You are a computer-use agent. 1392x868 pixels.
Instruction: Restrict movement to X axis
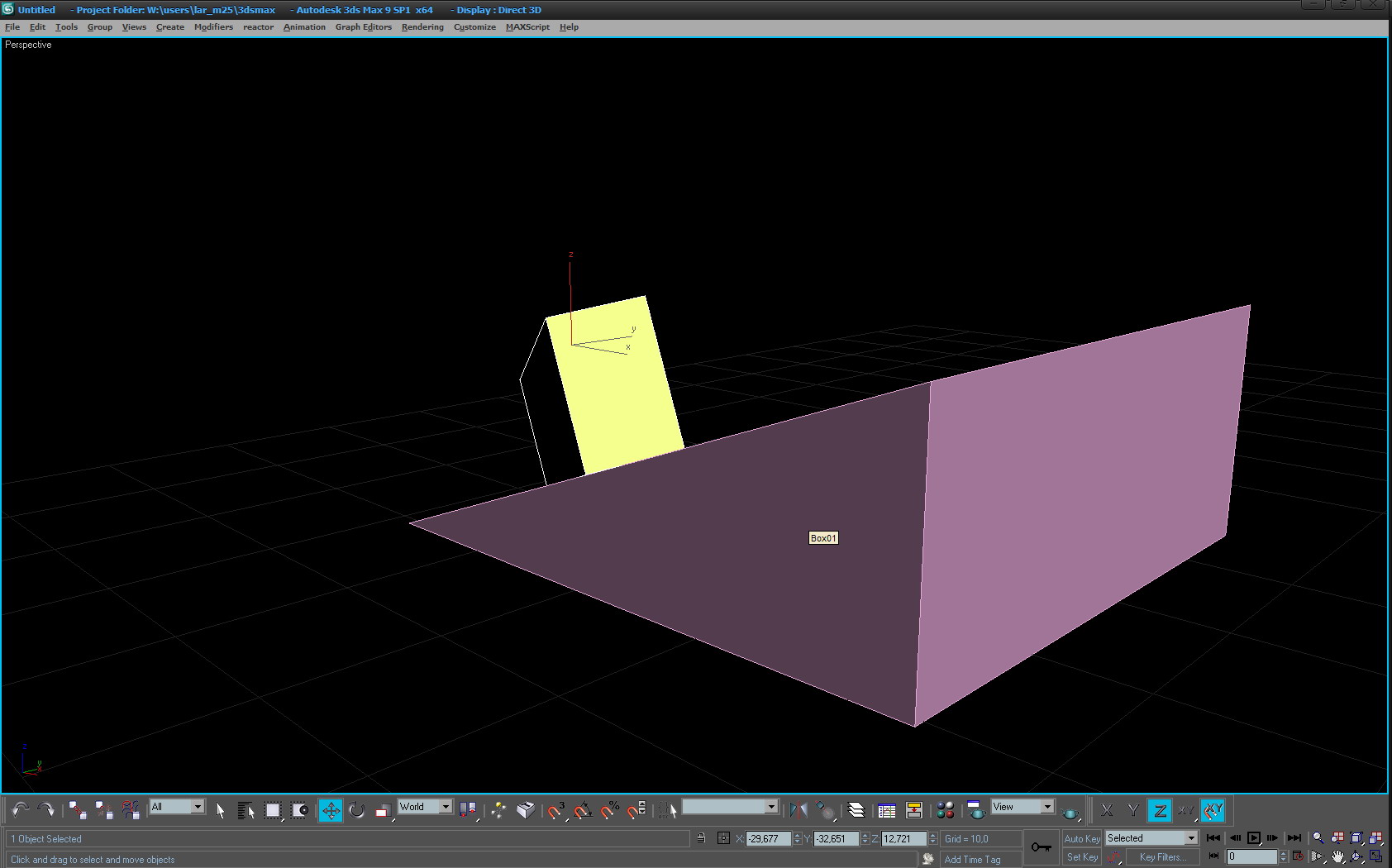pos(1107,811)
